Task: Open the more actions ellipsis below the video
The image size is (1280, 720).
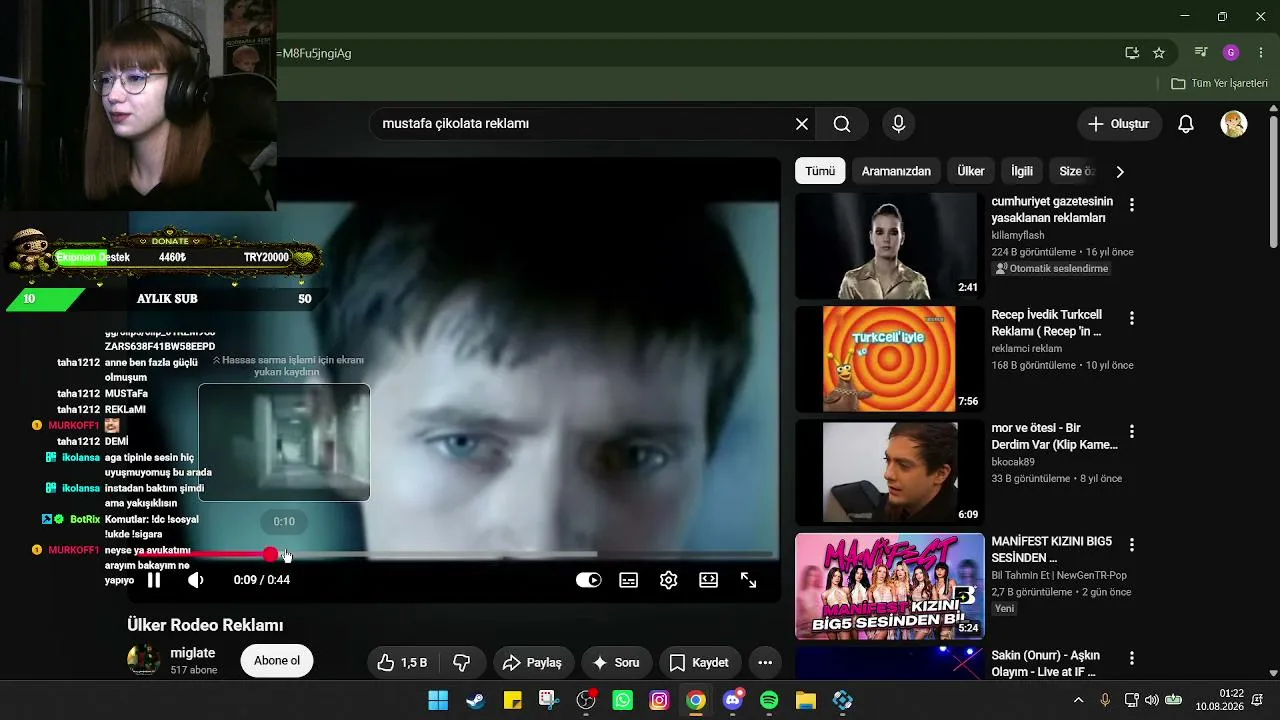Action: pos(765,662)
